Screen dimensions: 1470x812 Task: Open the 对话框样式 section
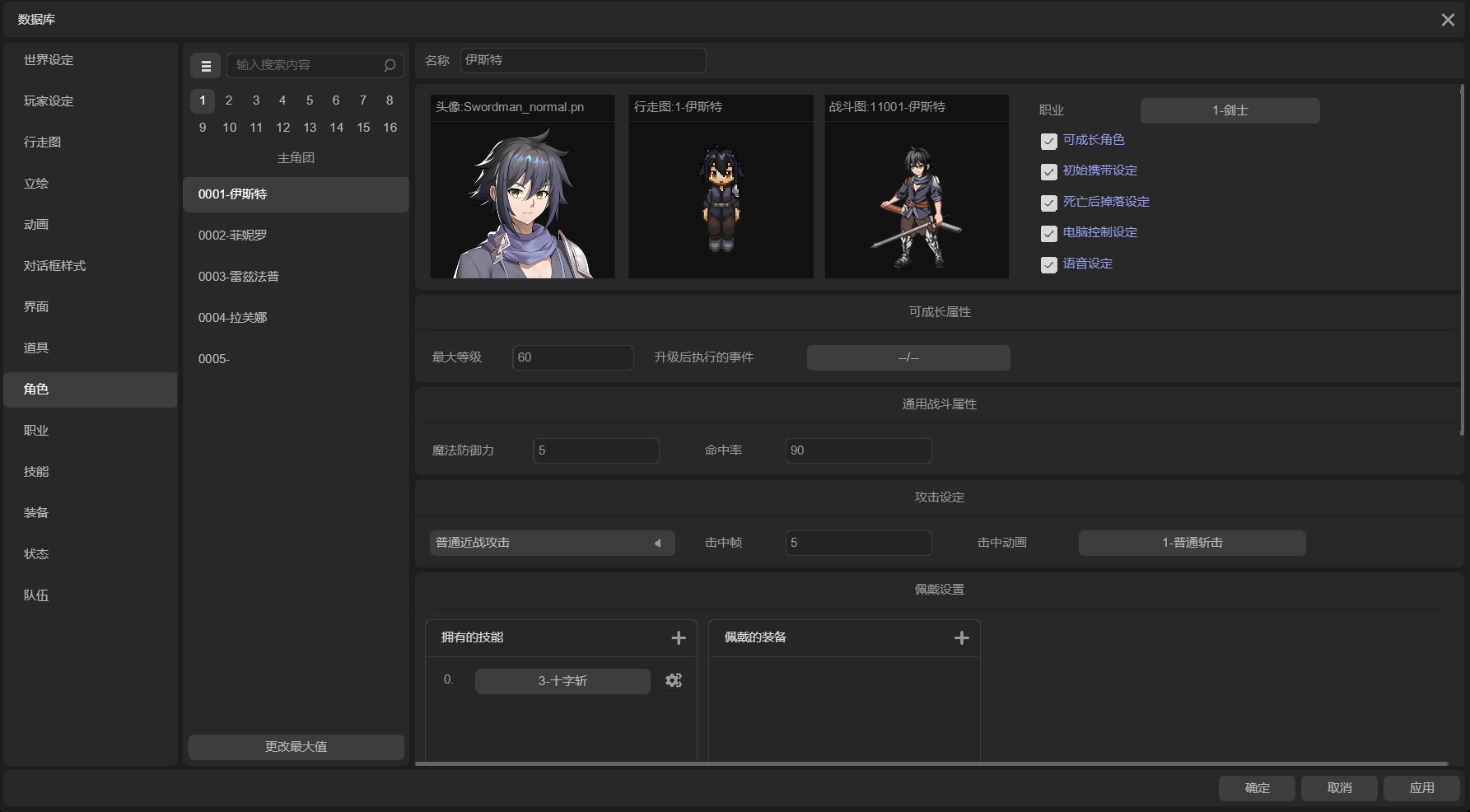click(91, 266)
